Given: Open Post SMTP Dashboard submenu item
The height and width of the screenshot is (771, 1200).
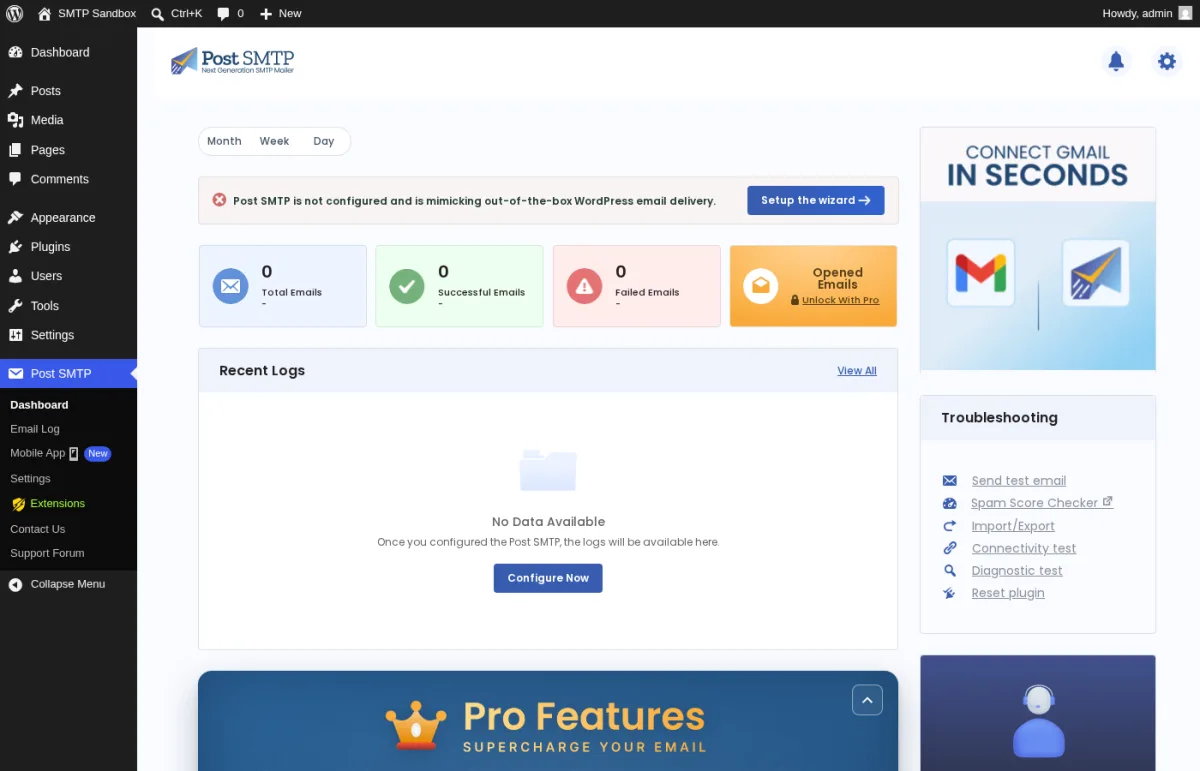Looking at the screenshot, I should pos(39,405).
